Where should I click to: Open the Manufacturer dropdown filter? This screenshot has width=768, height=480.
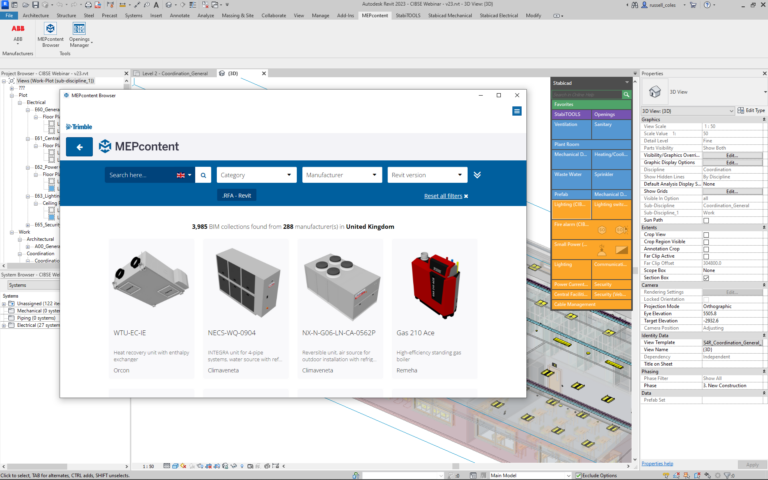pos(342,175)
